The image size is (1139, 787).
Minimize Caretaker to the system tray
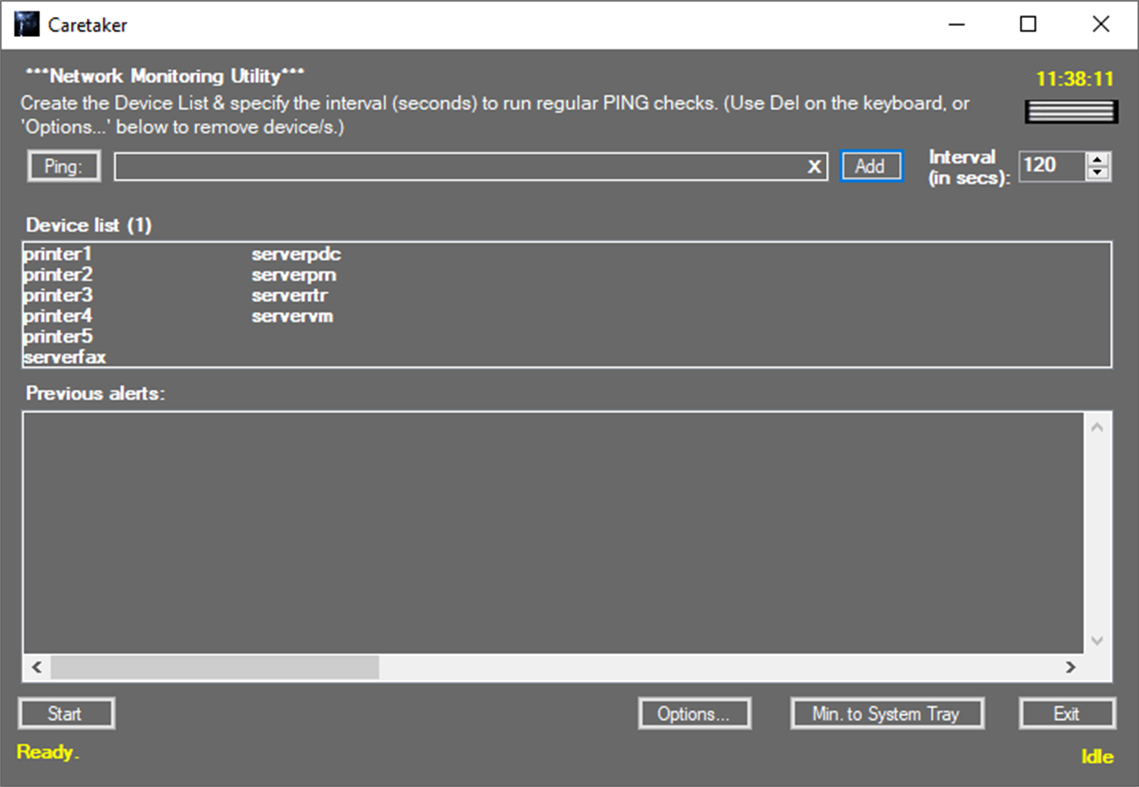pyautogui.click(x=886, y=713)
